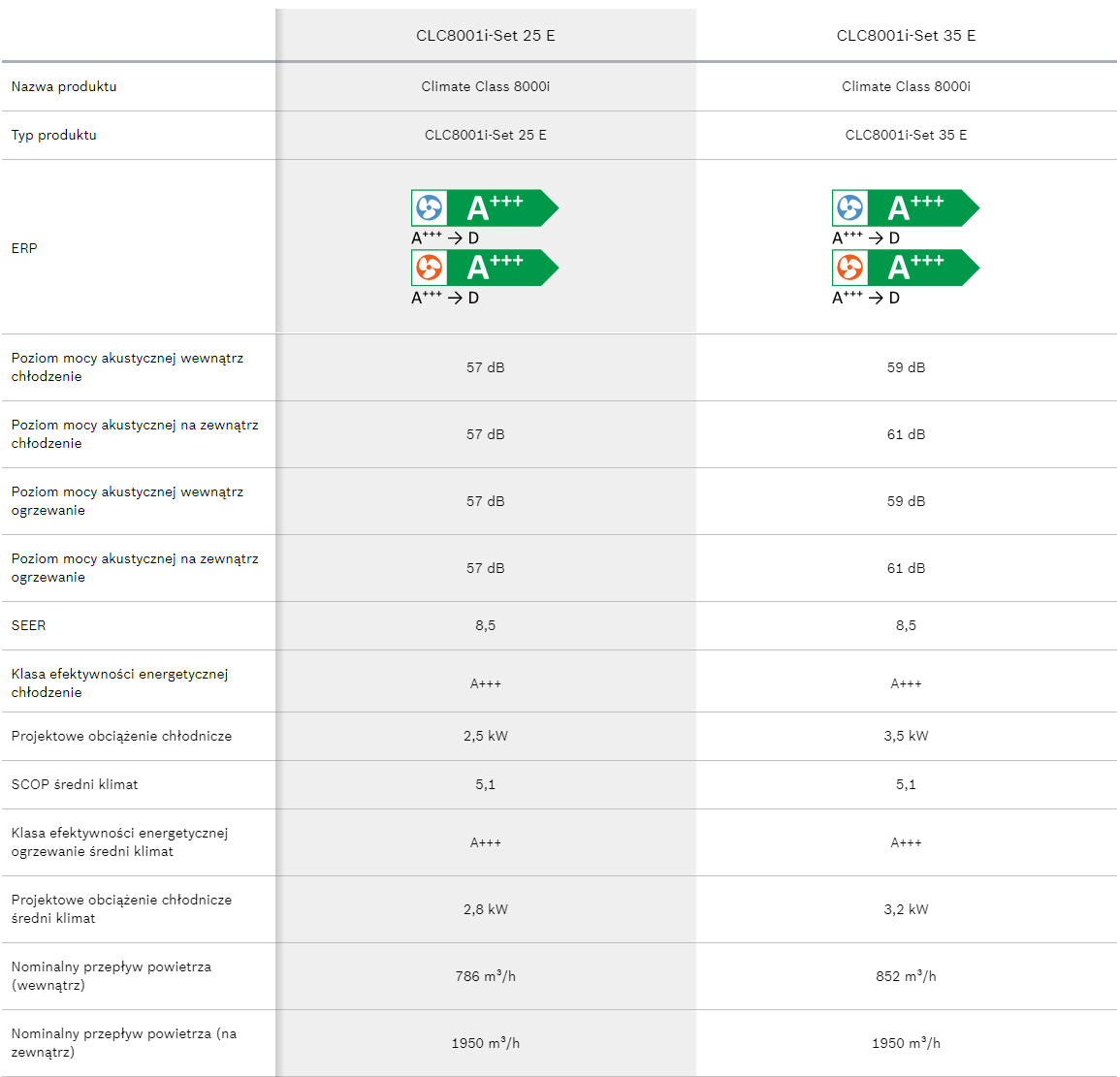Click 'Klasa efektywności energetycznej ogrzewanie średni klimat' label
Image resolution: width=1120 pixels, height=1077 pixels.
click(120, 842)
